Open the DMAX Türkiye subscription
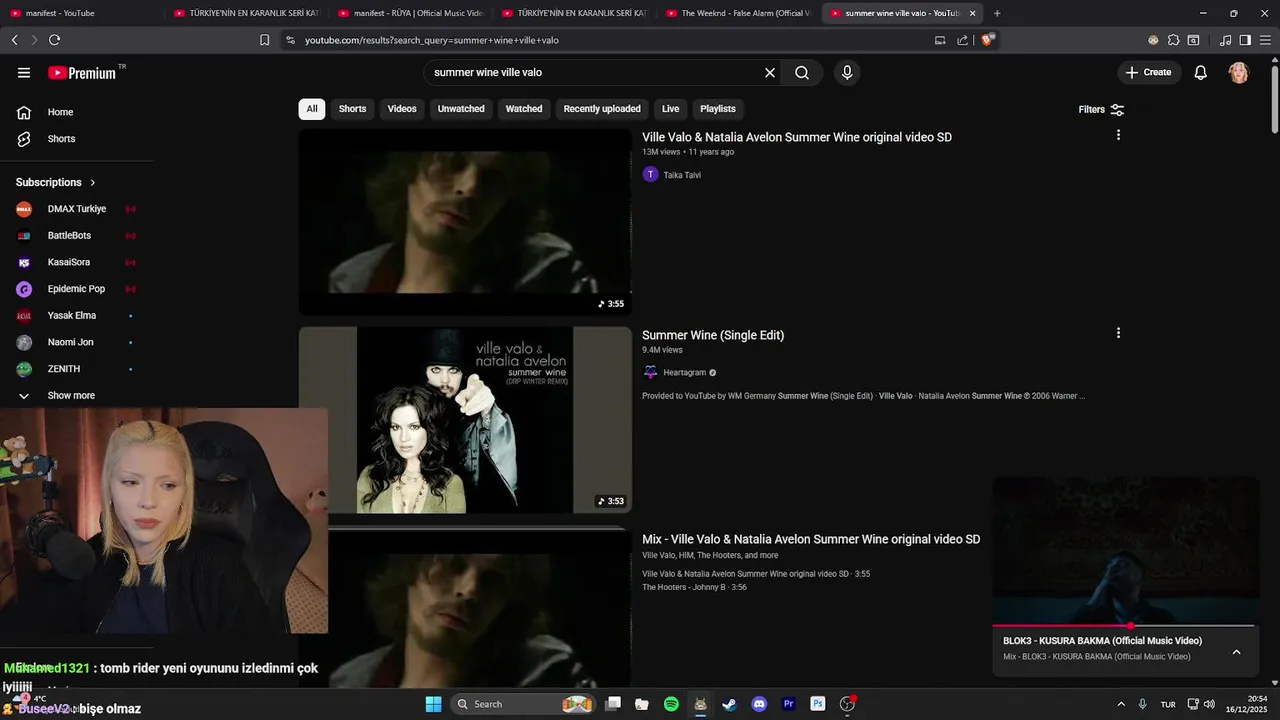Viewport: 1280px width, 720px height. pos(76,209)
